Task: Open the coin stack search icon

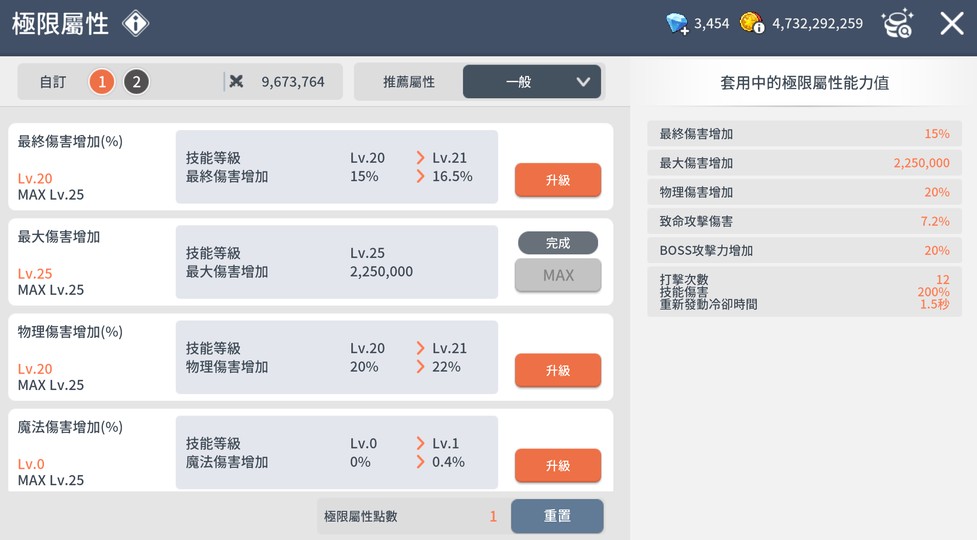Action: point(896,24)
